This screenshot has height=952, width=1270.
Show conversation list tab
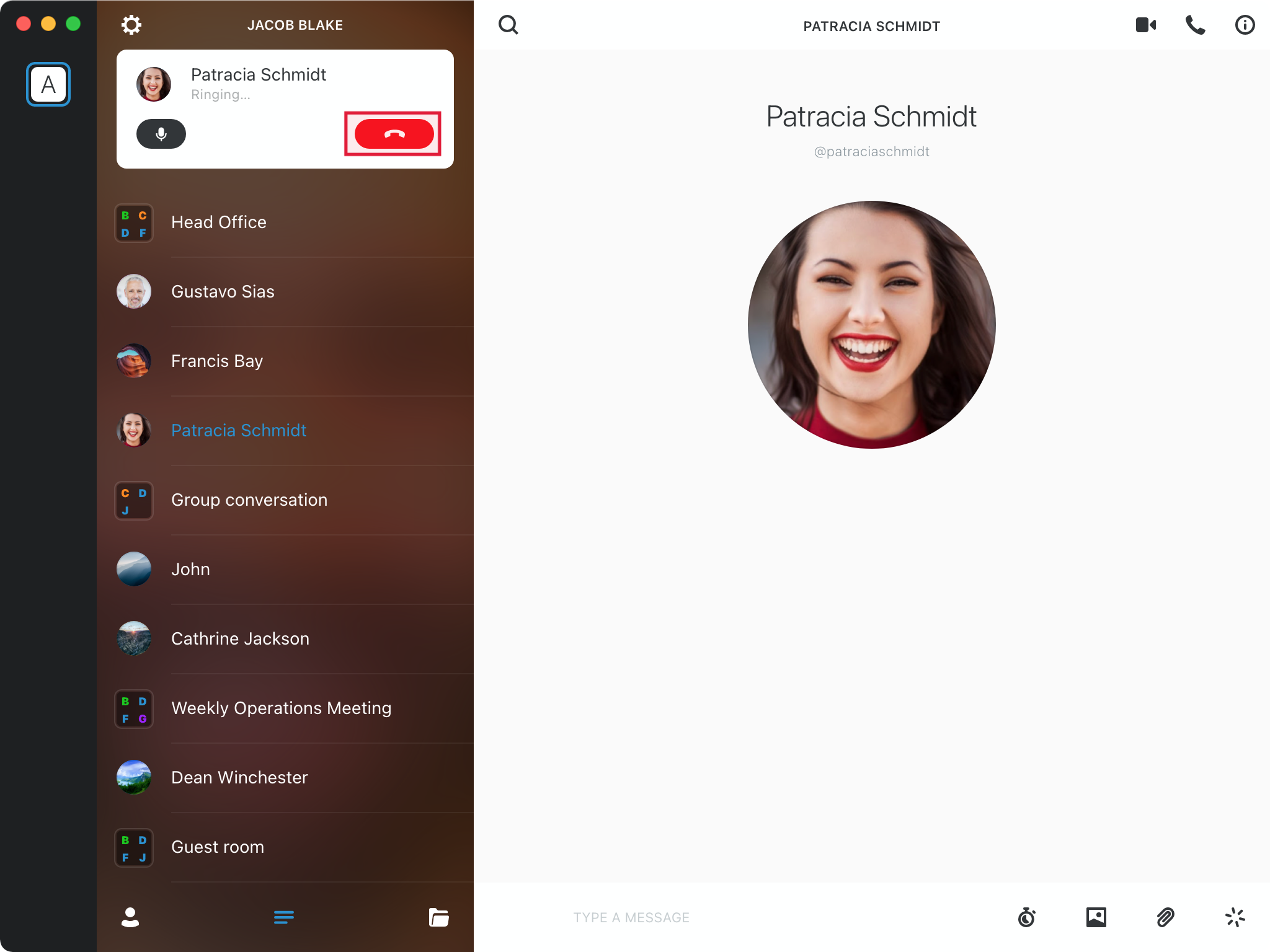coord(284,917)
